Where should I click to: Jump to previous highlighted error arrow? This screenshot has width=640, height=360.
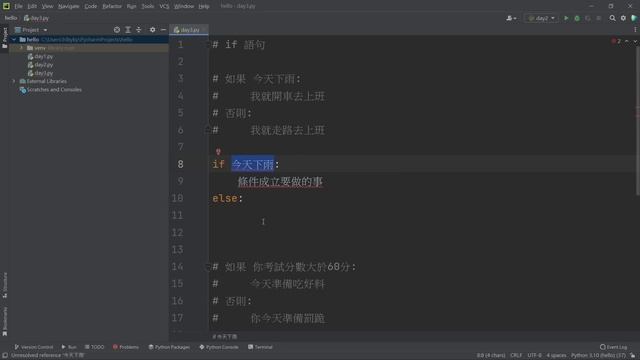[x=627, y=41]
